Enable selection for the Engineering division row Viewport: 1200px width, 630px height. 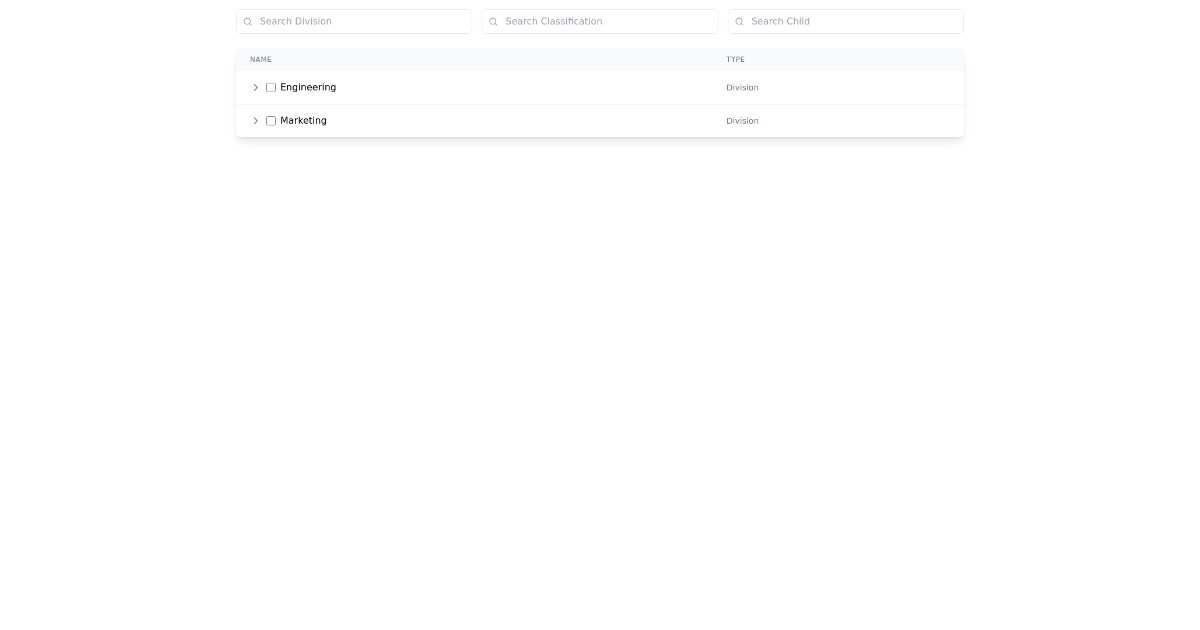click(271, 87)
